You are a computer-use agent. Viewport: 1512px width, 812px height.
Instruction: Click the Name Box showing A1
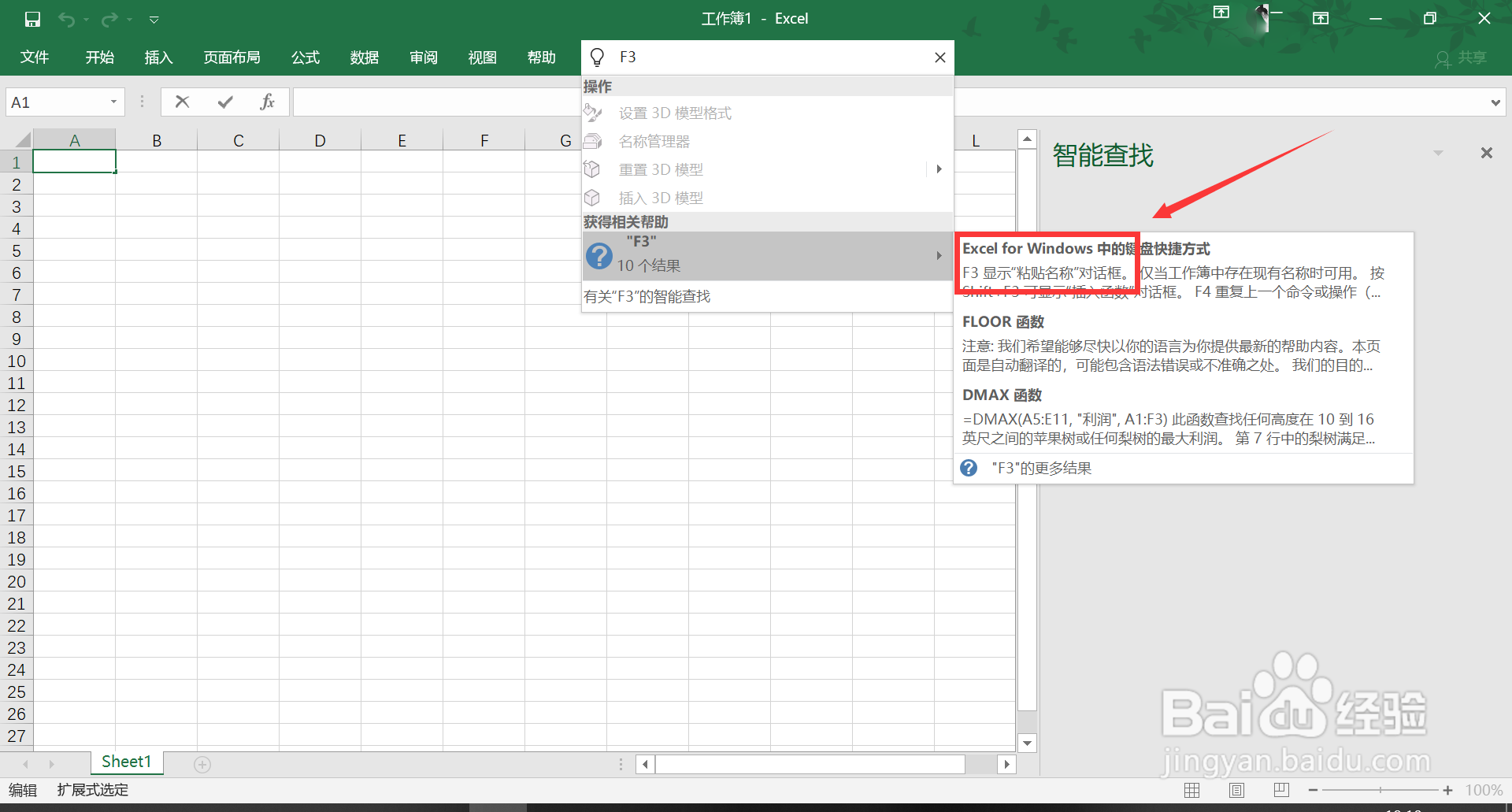click(57, 102)
